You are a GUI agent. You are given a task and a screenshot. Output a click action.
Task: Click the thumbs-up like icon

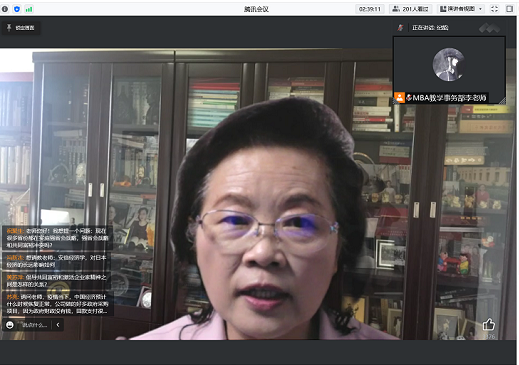pos(489,324)
